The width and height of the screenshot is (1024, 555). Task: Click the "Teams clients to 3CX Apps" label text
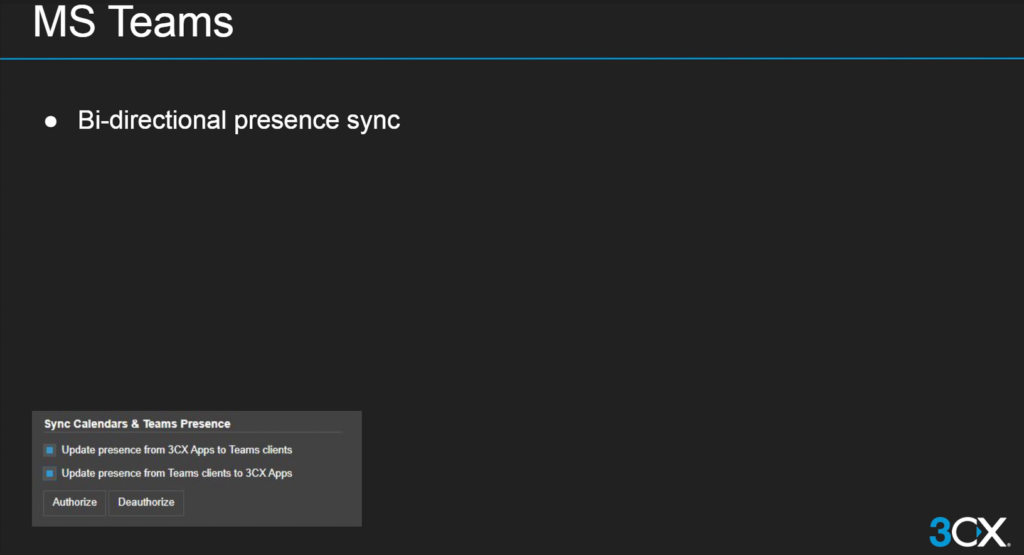pyautogui.click(x=176, y=473)
